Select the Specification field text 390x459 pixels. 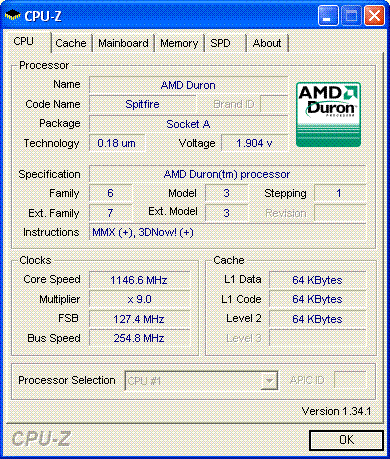tap(228, 174)
